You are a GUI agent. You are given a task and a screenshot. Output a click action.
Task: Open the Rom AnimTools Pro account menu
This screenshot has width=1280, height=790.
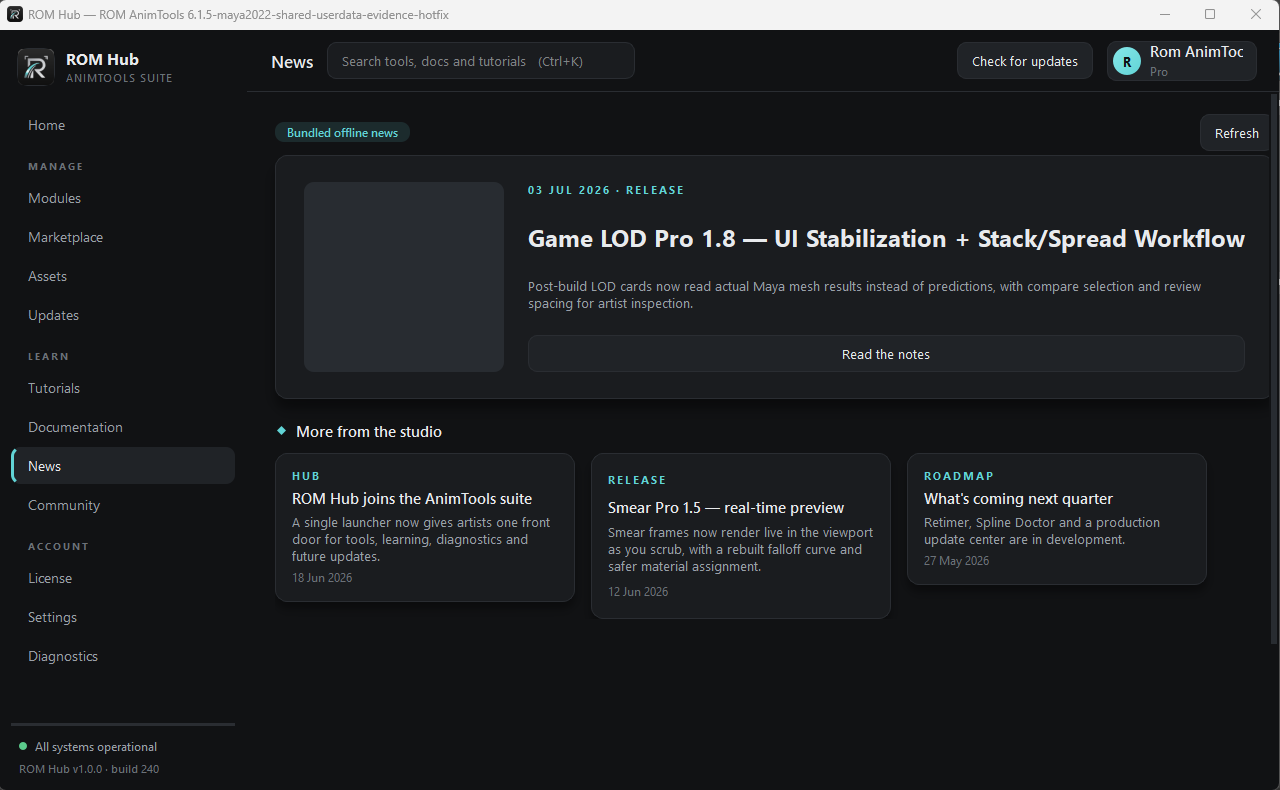pos(1181,61)
